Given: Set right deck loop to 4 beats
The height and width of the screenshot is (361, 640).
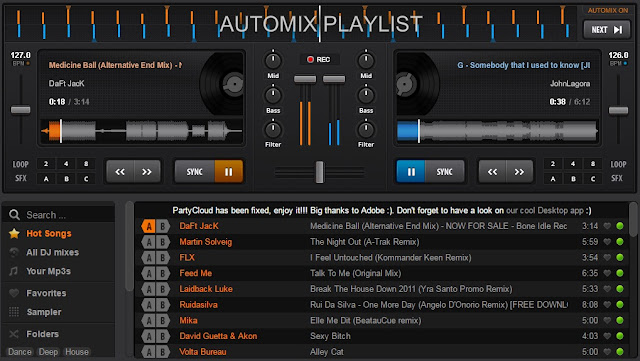Looking at the screenshot, I should (573, 164).
